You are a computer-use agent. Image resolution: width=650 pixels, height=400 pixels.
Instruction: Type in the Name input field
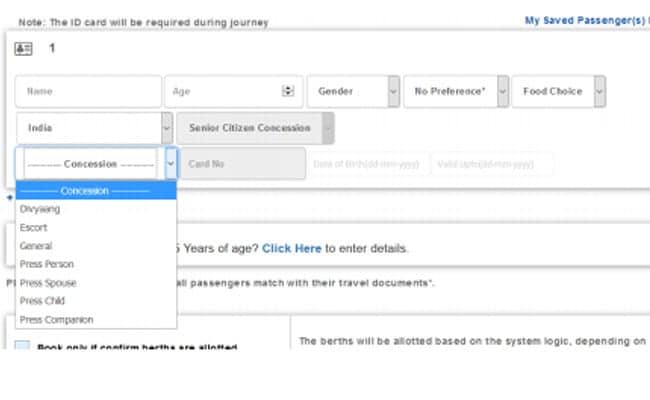point(88,91)
